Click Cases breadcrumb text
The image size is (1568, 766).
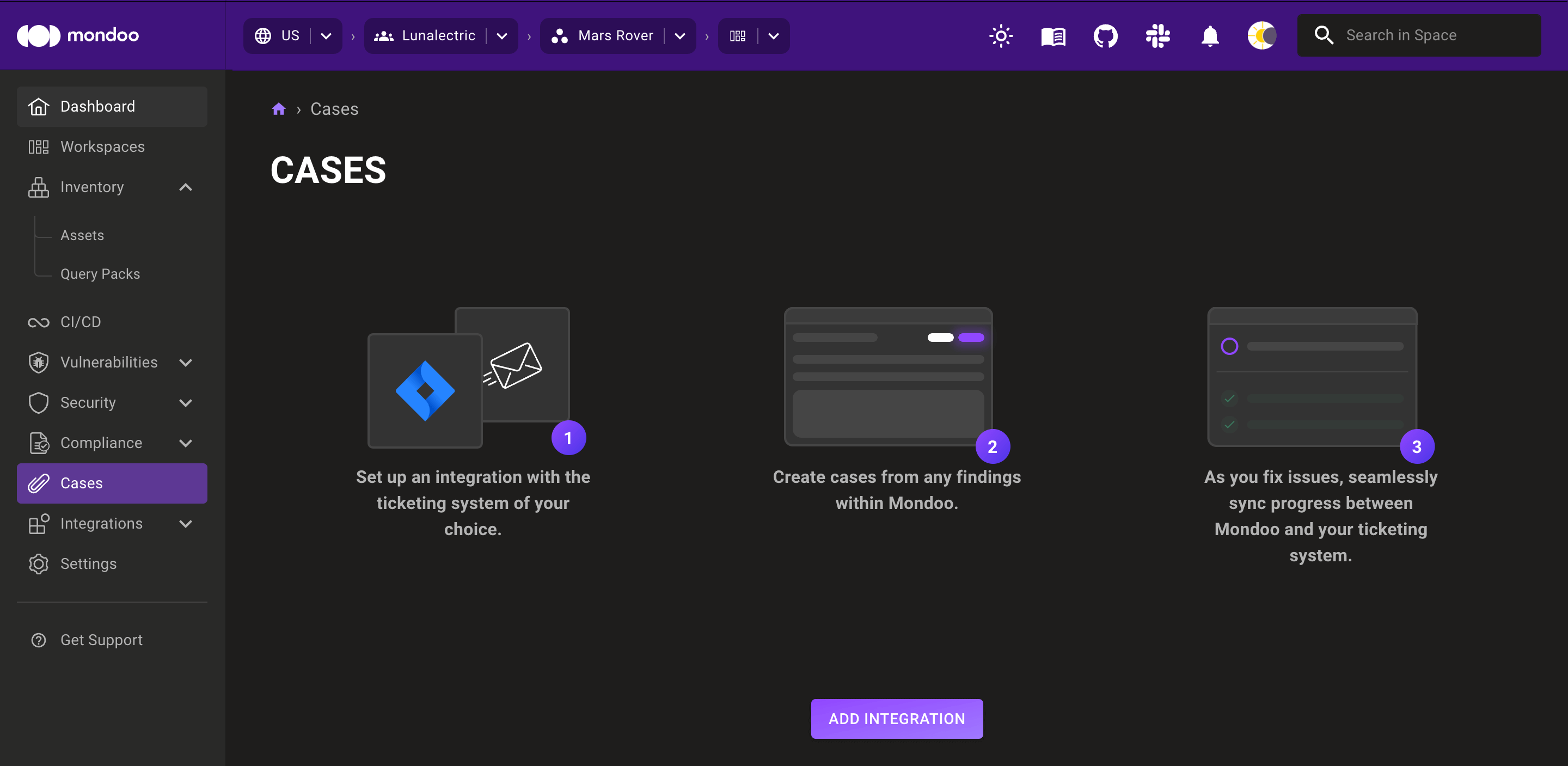tap(334, 109)
